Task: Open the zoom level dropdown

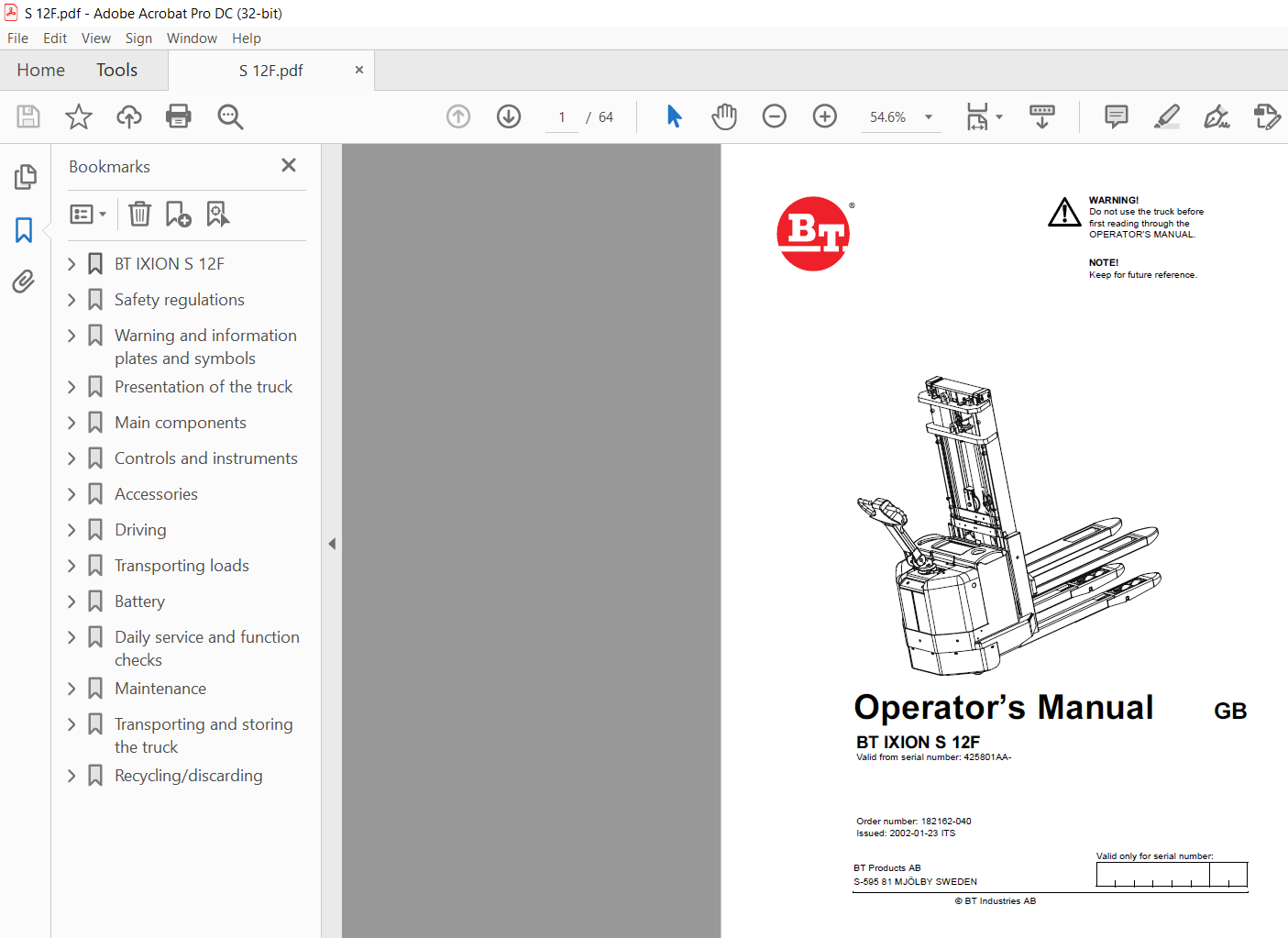Action: coord(929,116)
